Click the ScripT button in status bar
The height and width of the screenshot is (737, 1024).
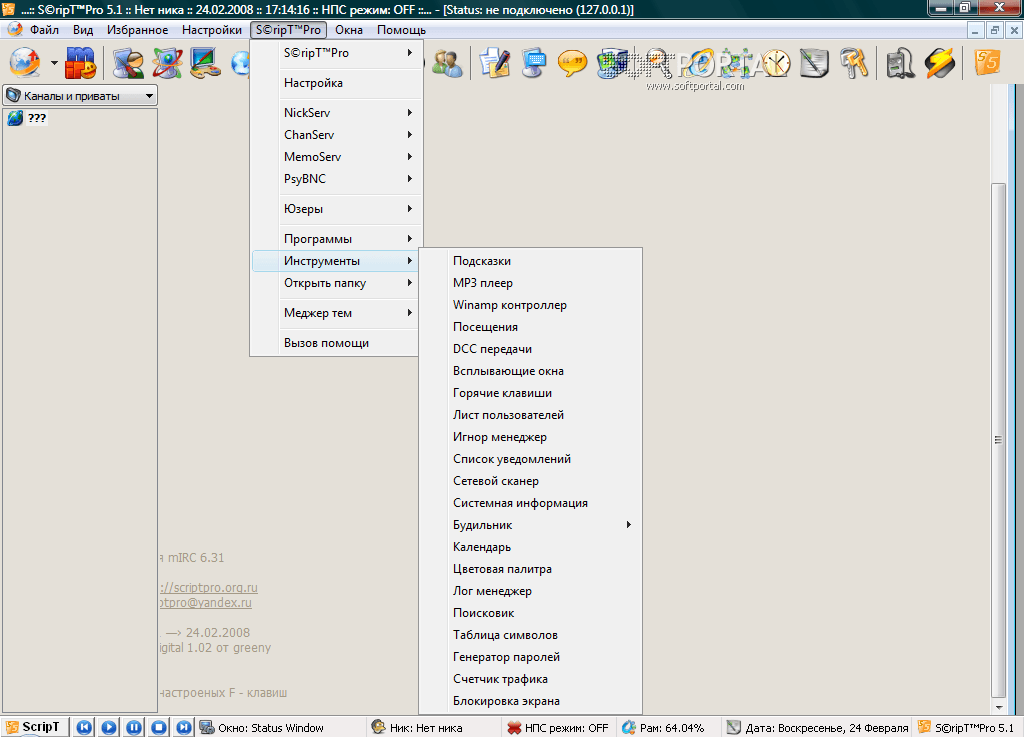[35, 727]
